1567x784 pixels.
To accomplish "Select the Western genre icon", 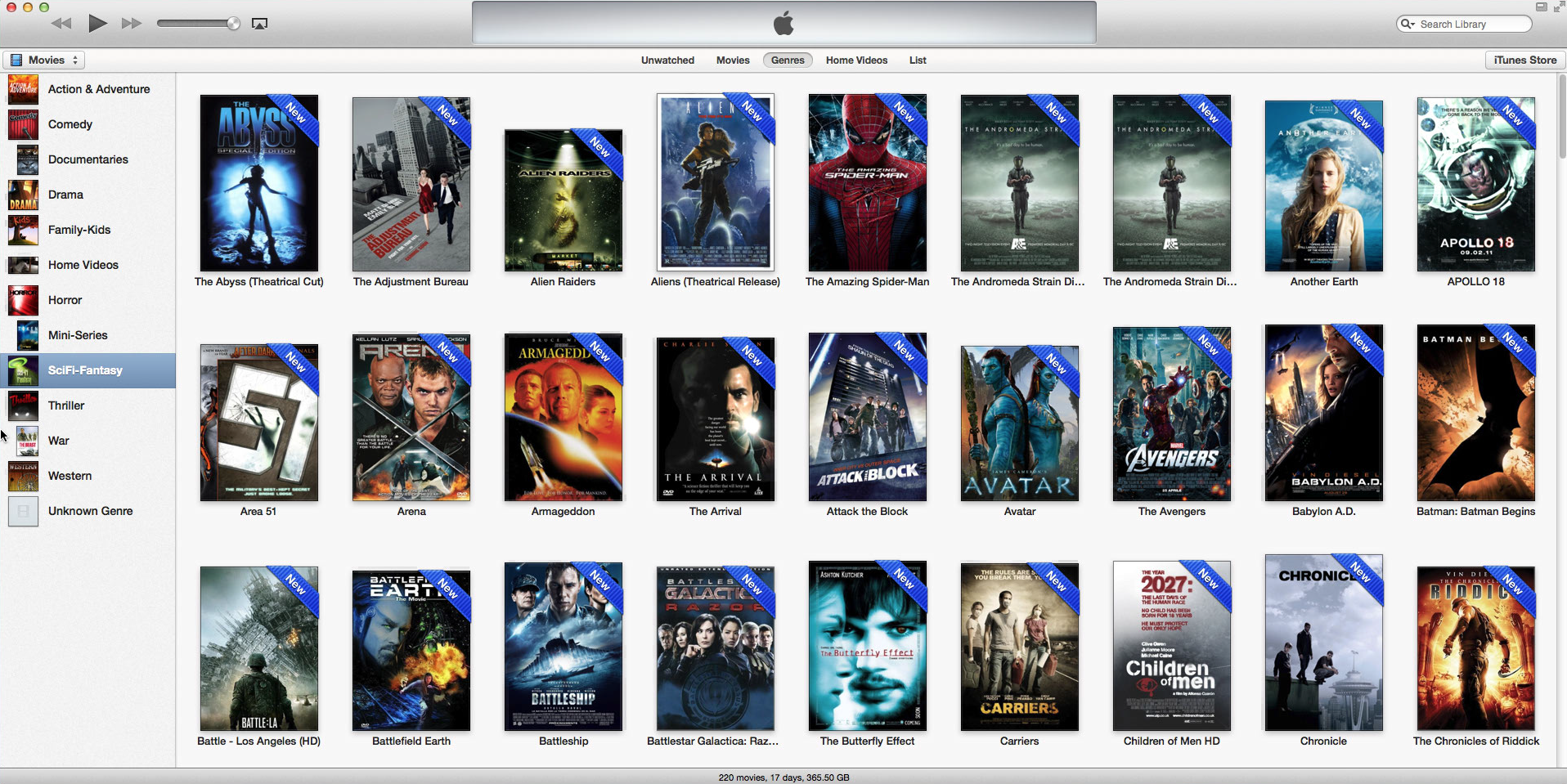I will click(x=23, y=476).
